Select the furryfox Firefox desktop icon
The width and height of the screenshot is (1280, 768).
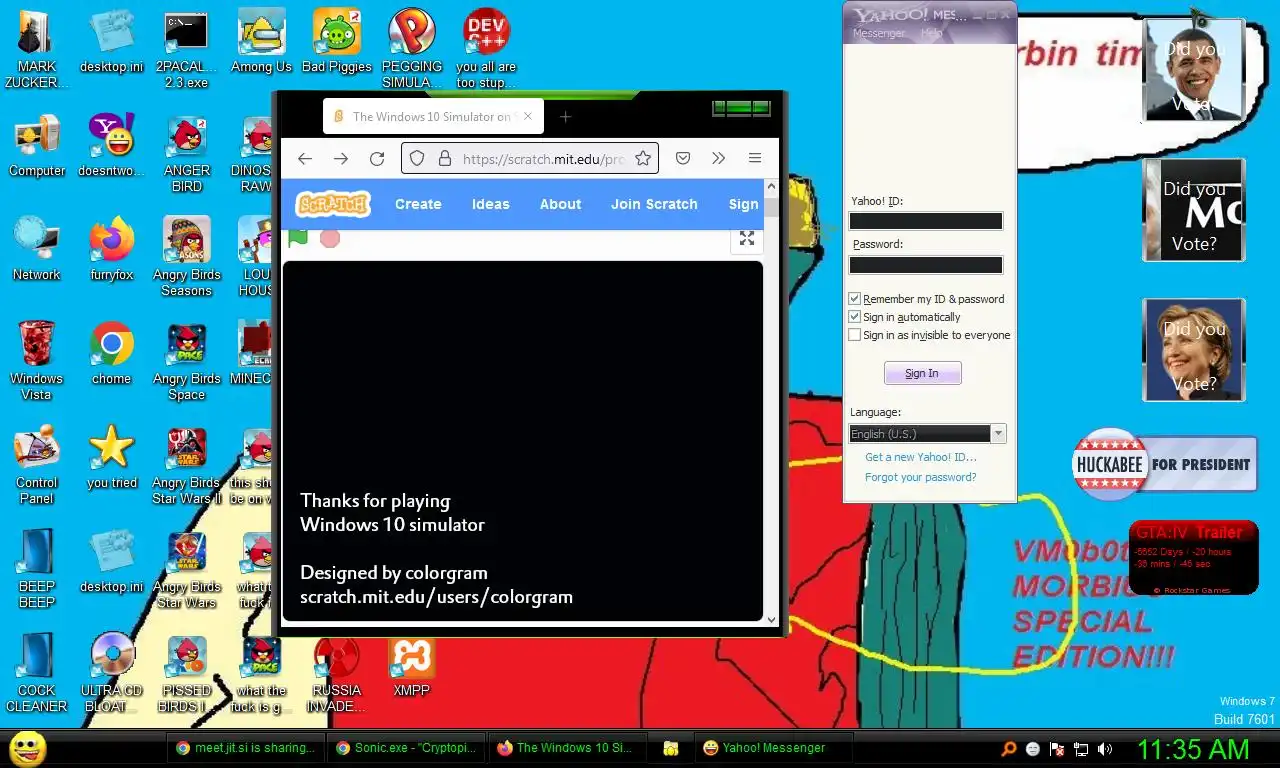(x=111, y=248)
